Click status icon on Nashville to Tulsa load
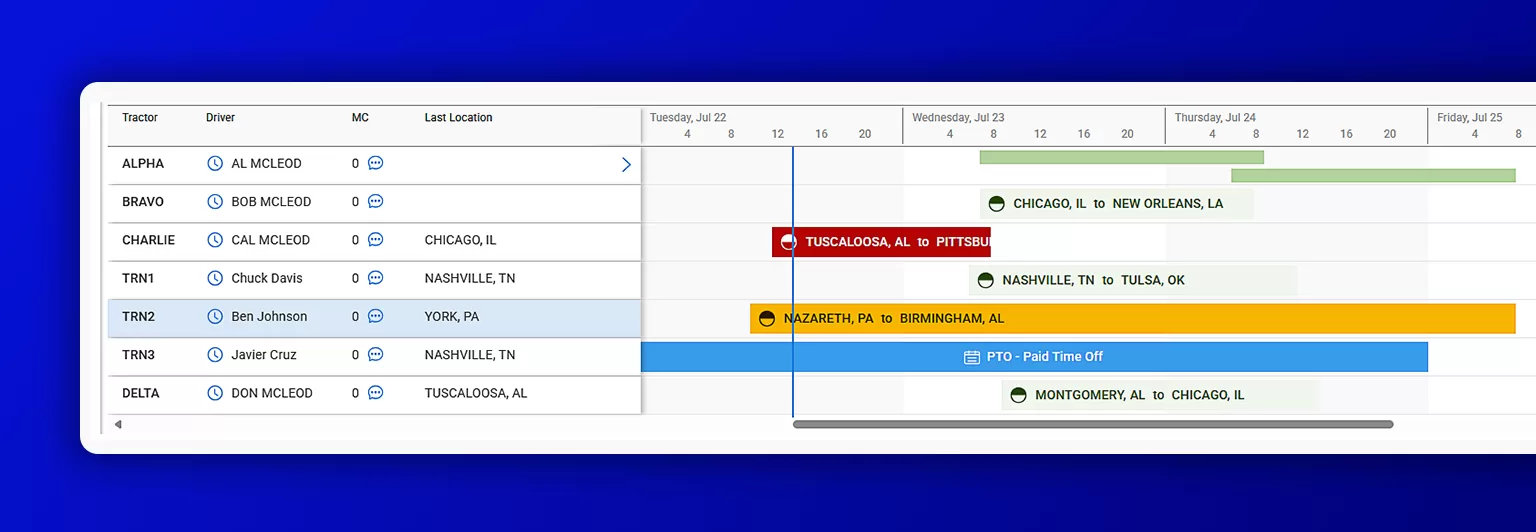Screen dimensions: 1536x532 point(985,281)
